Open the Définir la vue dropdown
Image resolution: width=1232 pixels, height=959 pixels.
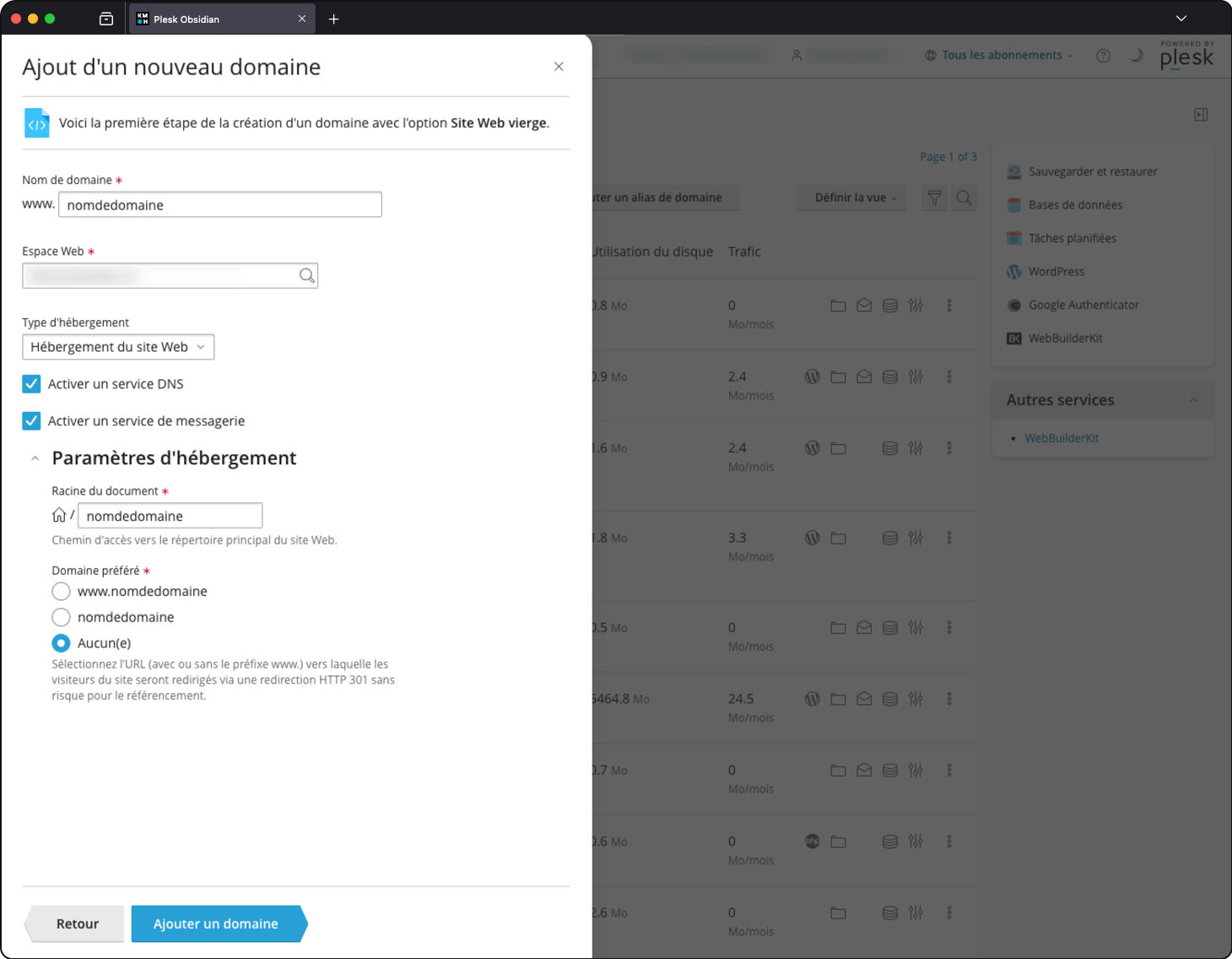tap(851, 198)
